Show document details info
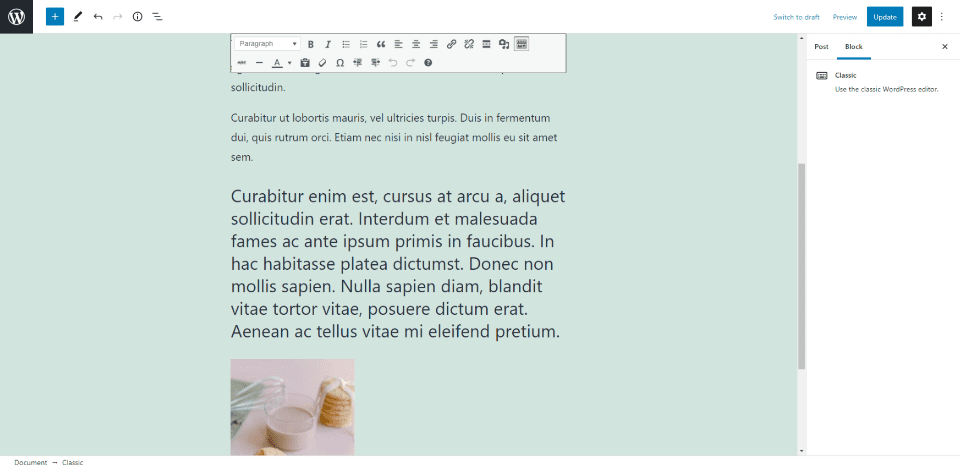 coord(138,17)
